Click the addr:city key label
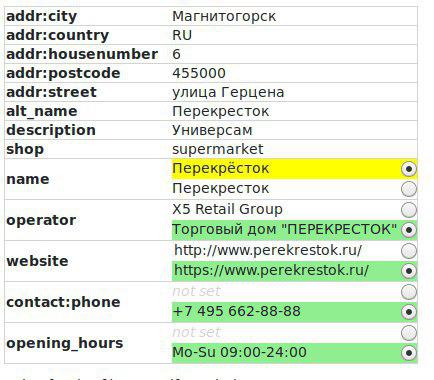This screenshot has height=380, width=434. (x=42, y=16)
